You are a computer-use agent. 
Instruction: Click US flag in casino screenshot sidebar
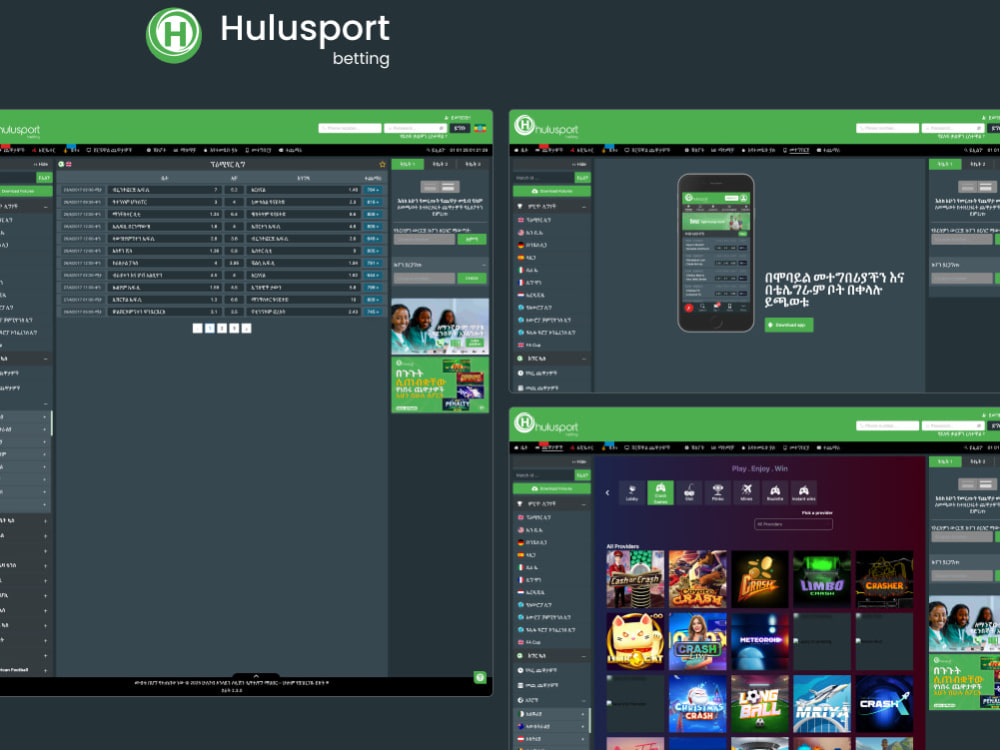coord(520,530)
